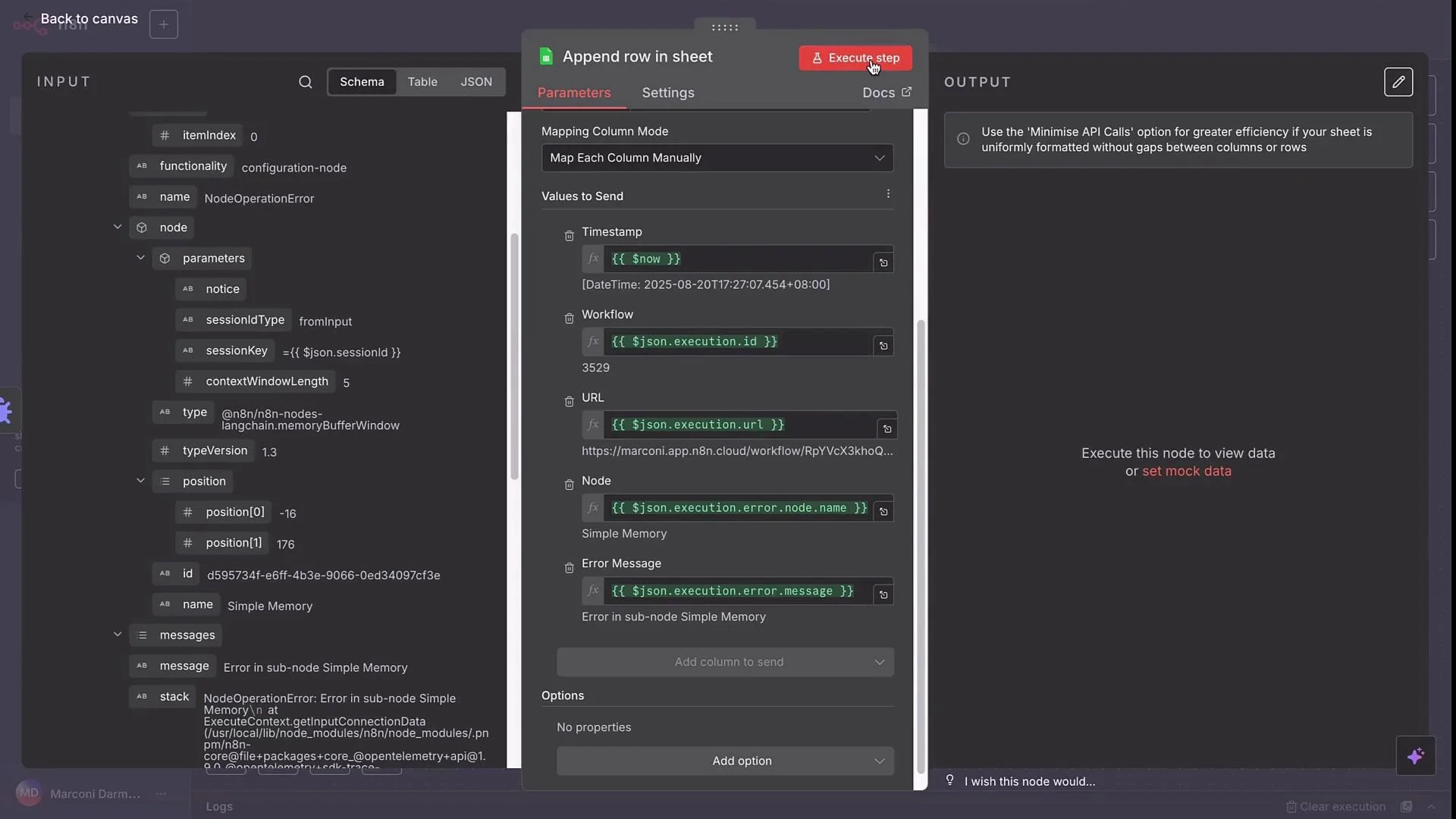
Task: Open the Settings tab
Action: (668, 93)
